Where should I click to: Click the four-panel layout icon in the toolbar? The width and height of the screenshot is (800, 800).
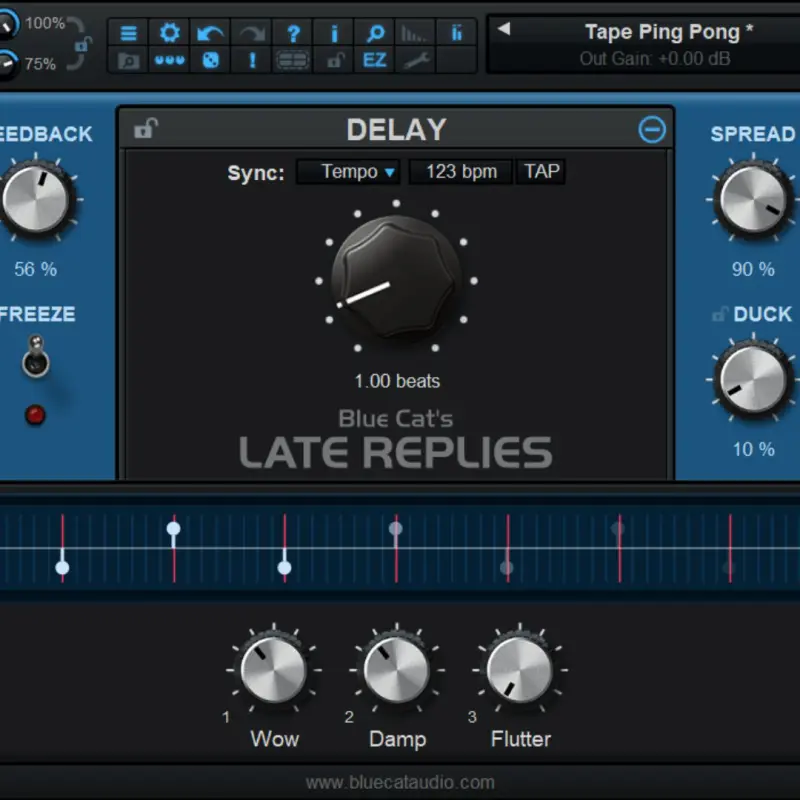(293, 61)
